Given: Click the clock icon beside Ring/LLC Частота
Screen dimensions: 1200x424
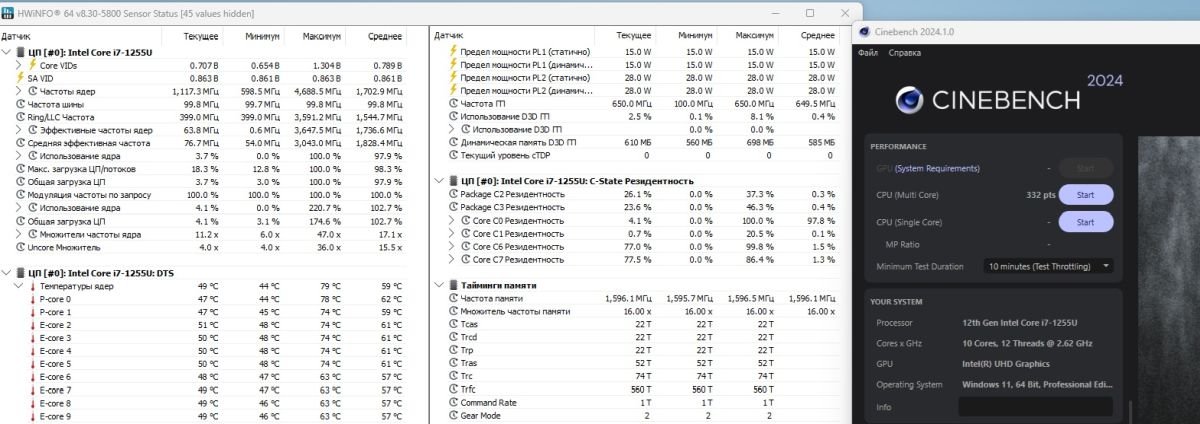Looking at the screenshot, I should point(19,116).
